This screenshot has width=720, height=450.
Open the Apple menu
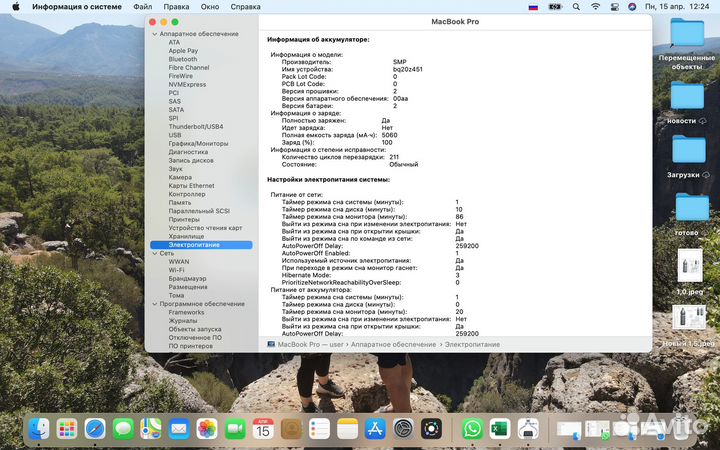click(16, 6)
